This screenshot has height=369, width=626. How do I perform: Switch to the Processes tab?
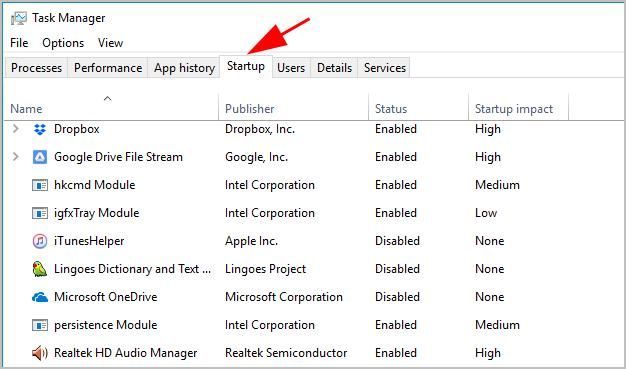coord(36,68)
